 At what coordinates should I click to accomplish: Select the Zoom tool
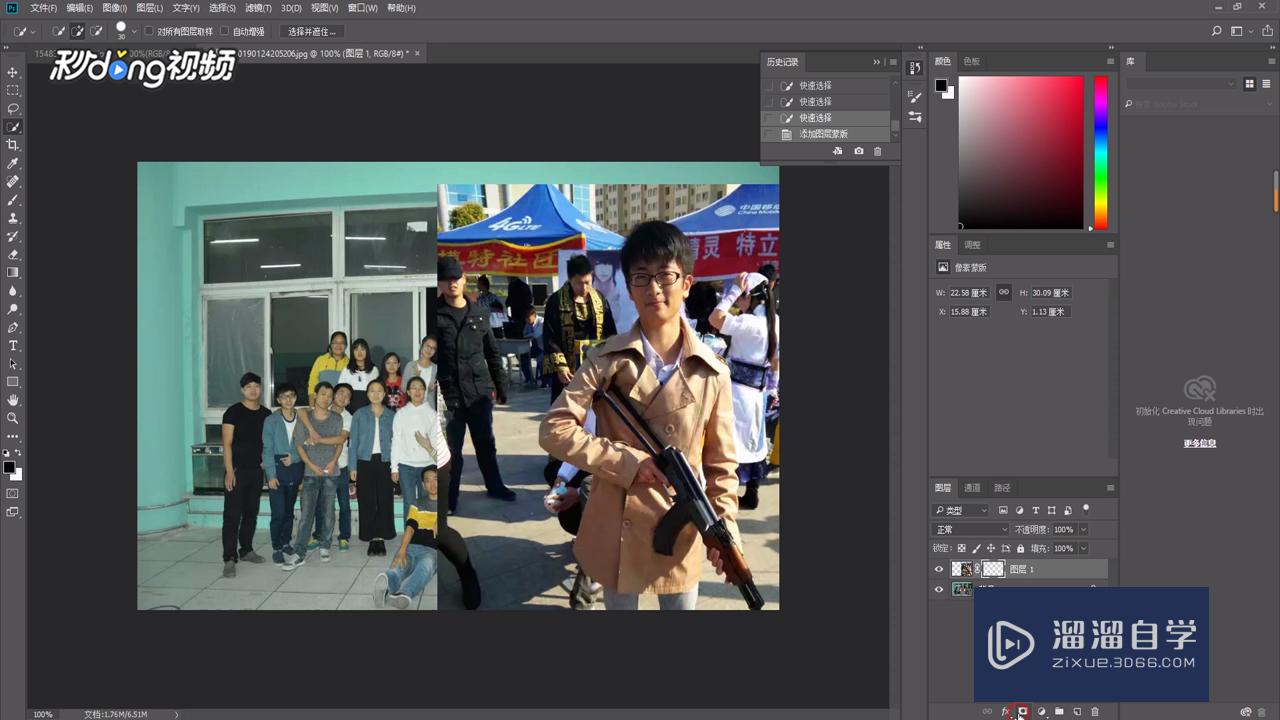[13, 418]
